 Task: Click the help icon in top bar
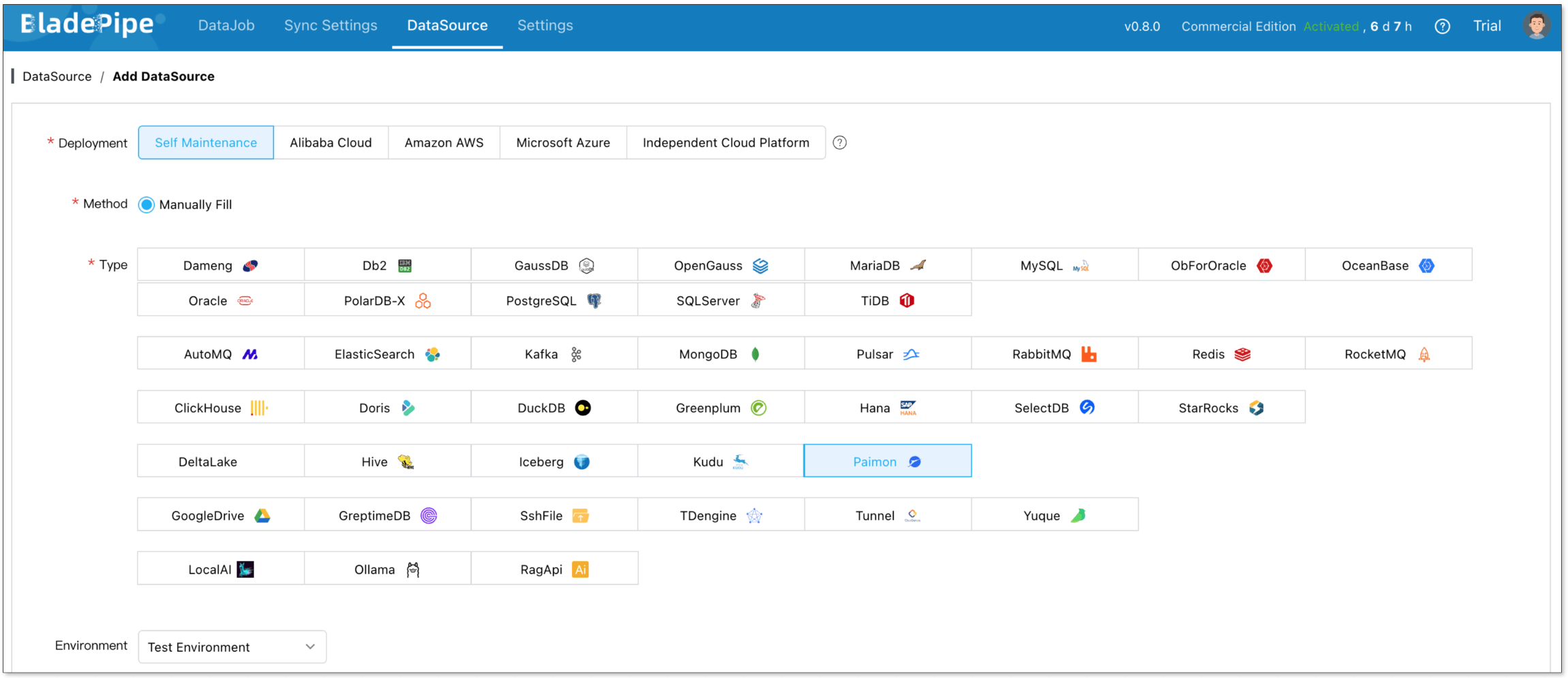pos(1442,27)
